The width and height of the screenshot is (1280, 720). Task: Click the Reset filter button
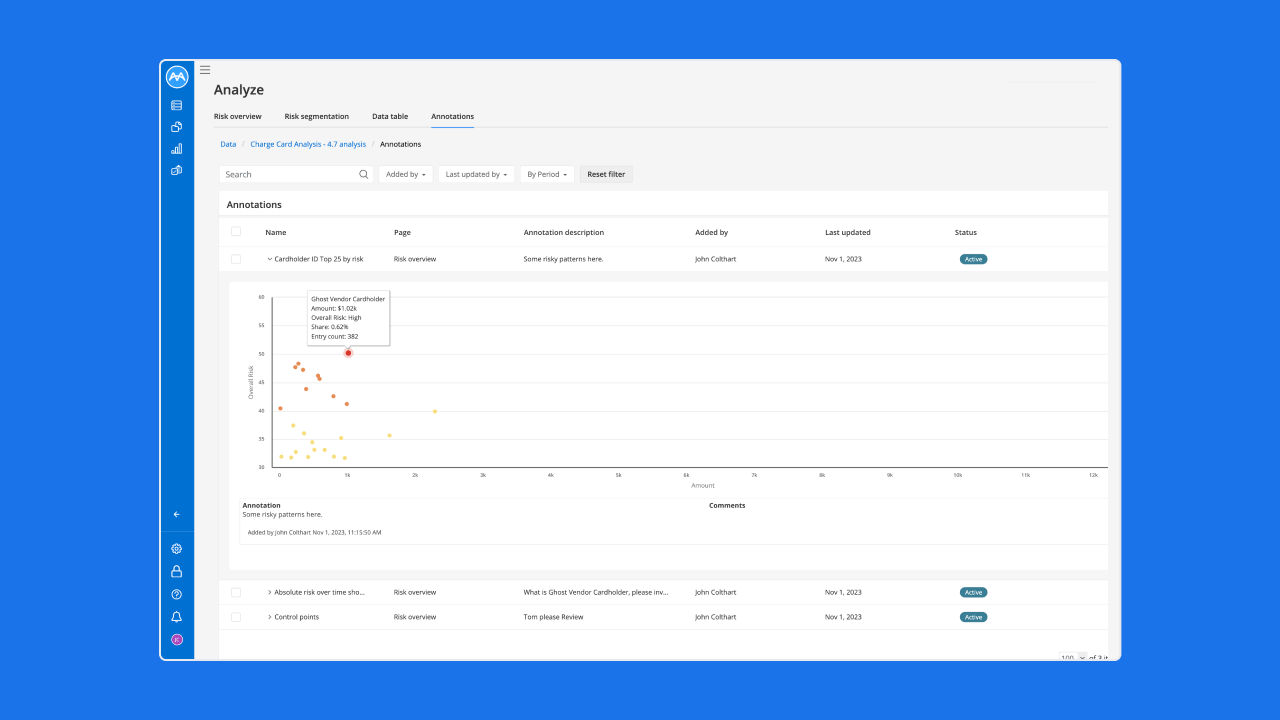pyautogui.click(x=606, y=174)
